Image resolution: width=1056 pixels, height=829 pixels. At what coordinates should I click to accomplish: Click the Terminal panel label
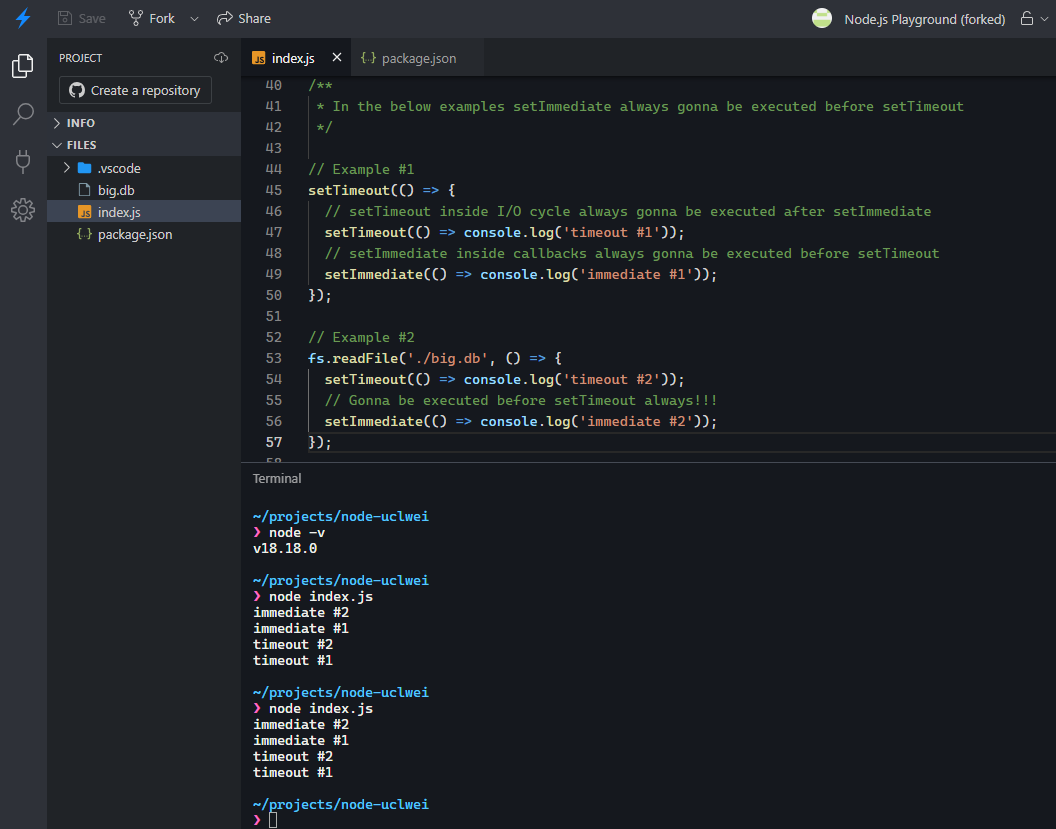277,478
